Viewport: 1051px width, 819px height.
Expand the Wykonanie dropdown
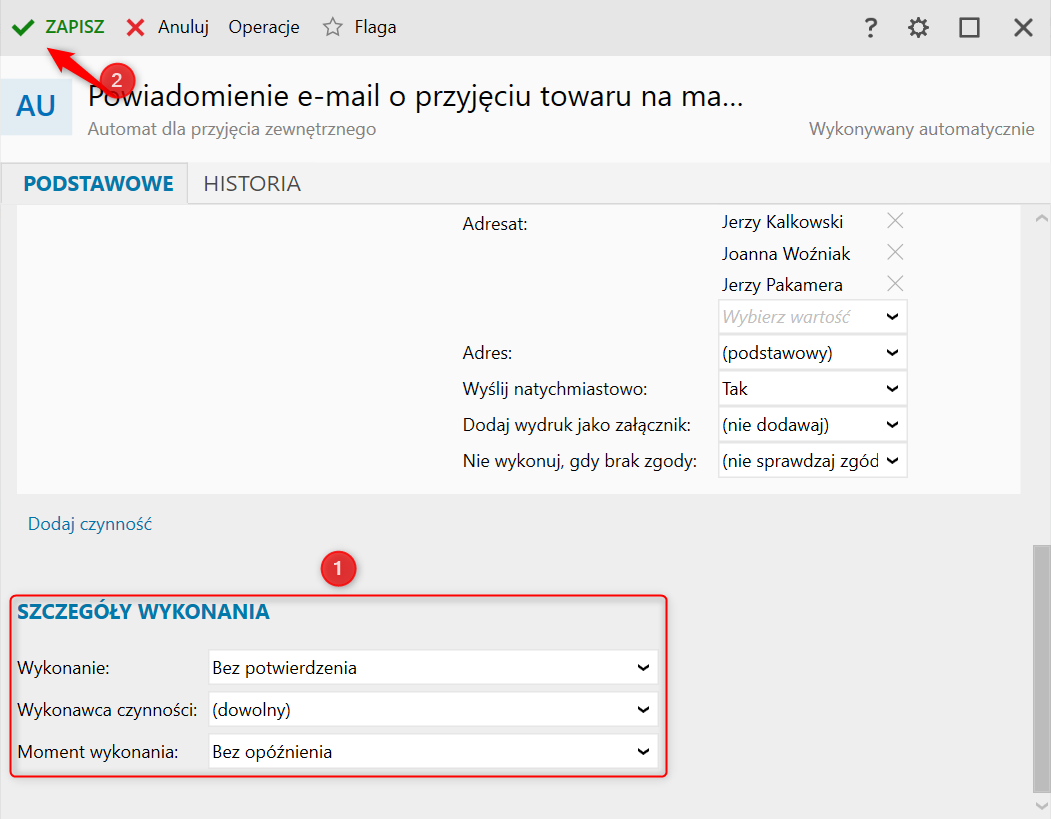coord(433,667)
